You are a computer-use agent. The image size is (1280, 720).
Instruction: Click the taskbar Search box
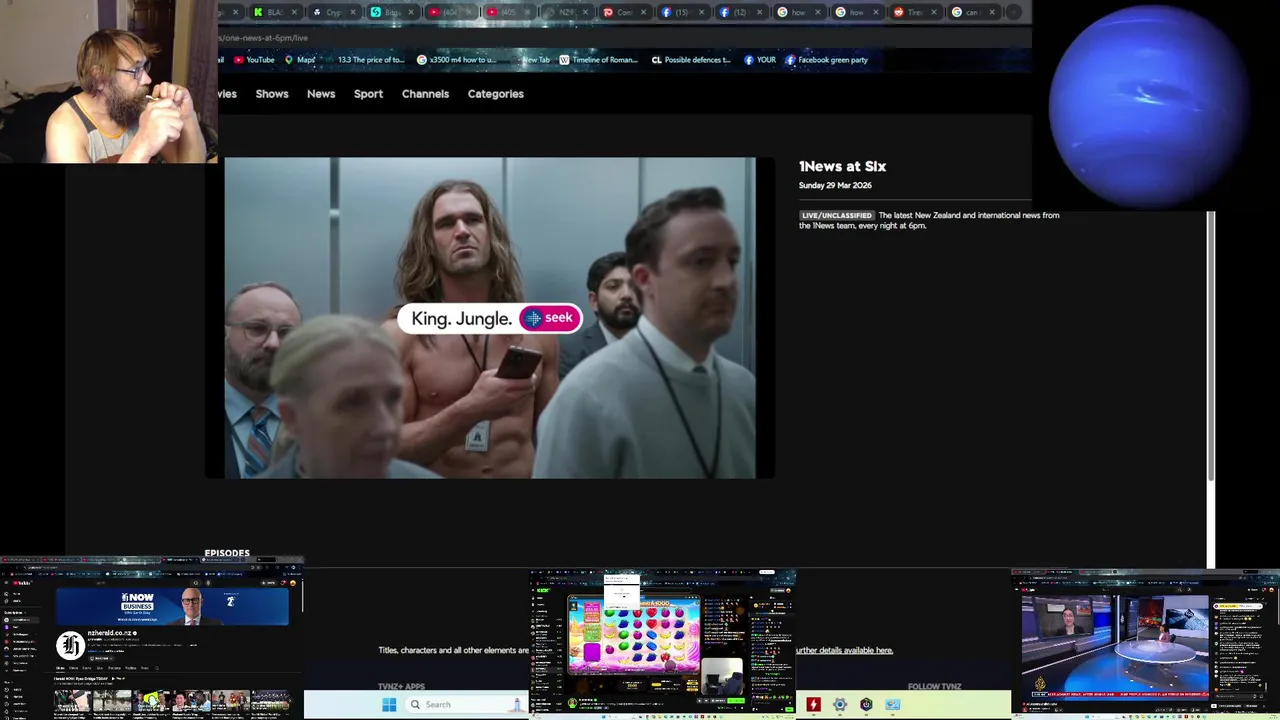[x=465, y=705]
